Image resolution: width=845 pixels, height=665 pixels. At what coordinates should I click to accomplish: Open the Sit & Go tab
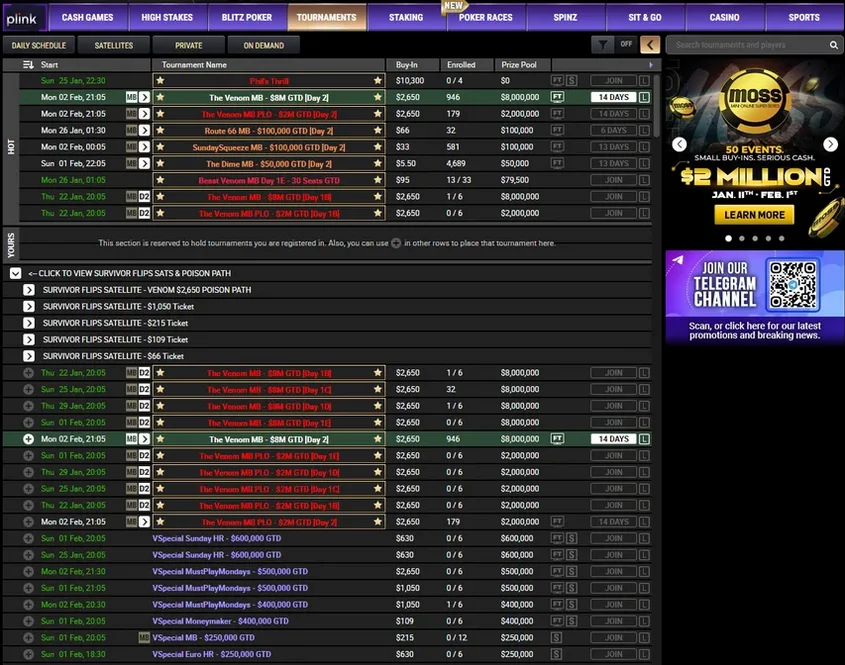tap(645, 17)
